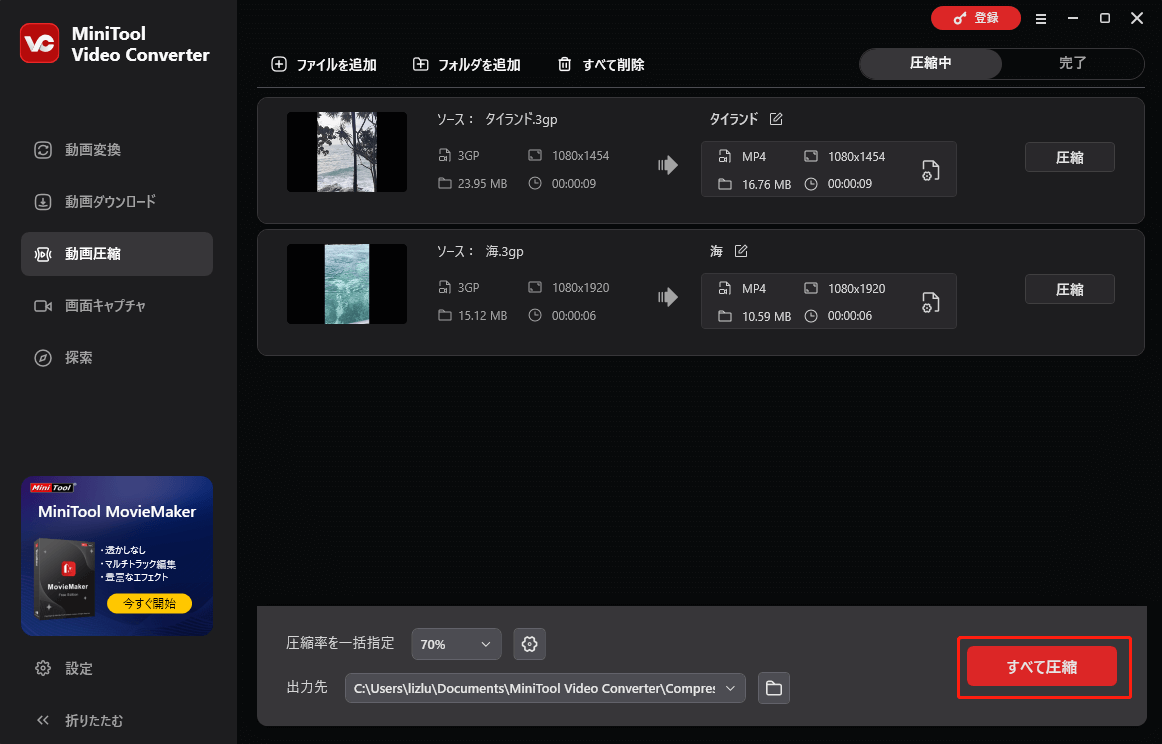
Task: Click the folder-plus icon of フォルダを追加
Action: tap(420, 64)
